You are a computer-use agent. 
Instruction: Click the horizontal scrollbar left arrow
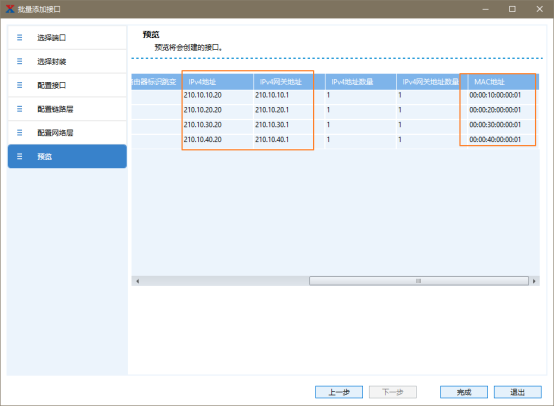tap(137, 281)
